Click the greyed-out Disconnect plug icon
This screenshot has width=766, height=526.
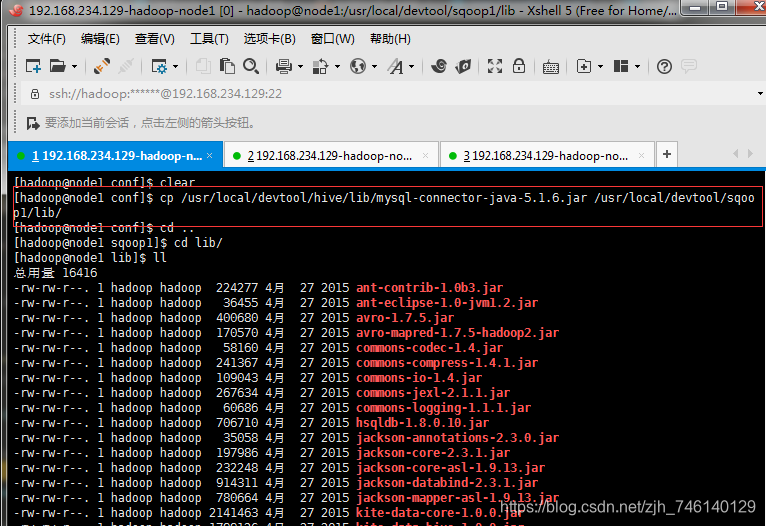pos(126,66)
